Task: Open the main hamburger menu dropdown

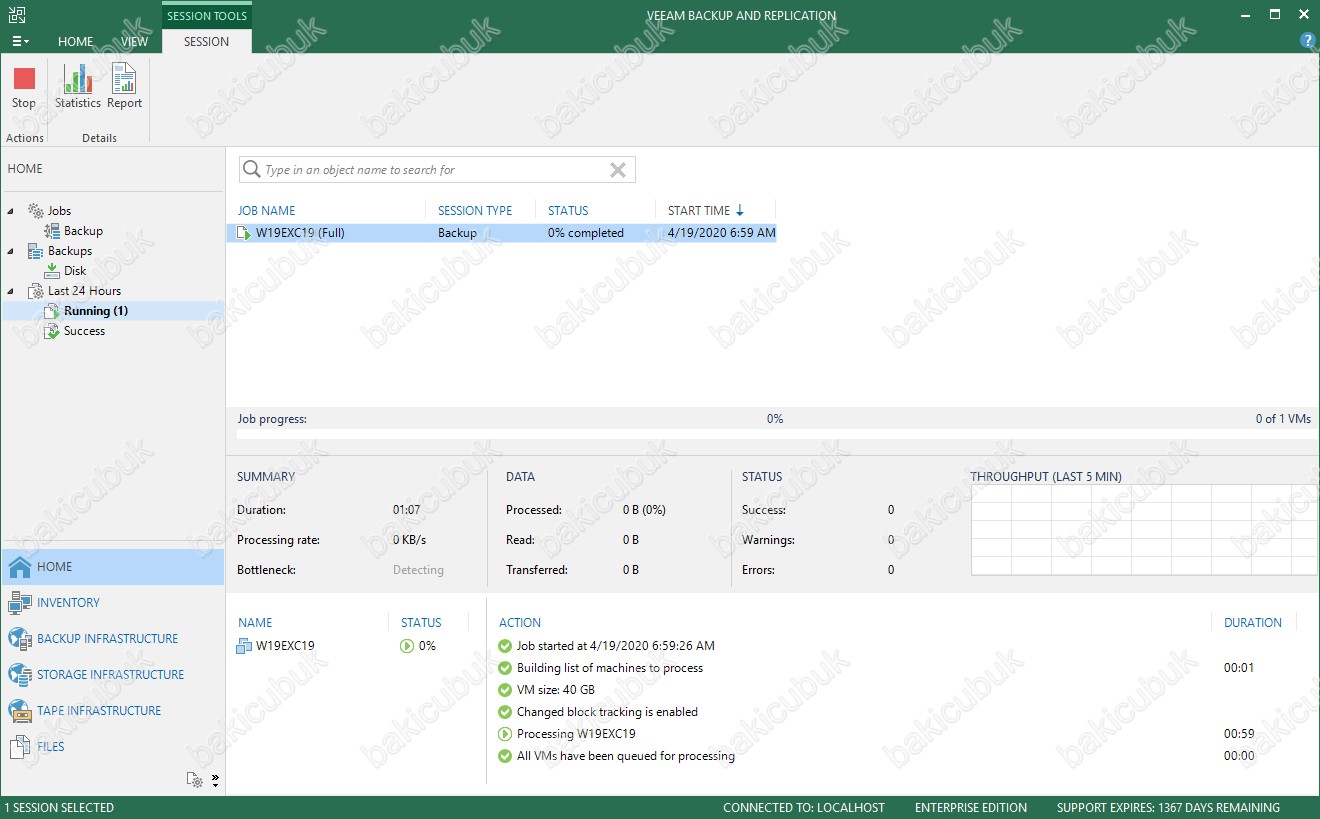Action: 20,41
